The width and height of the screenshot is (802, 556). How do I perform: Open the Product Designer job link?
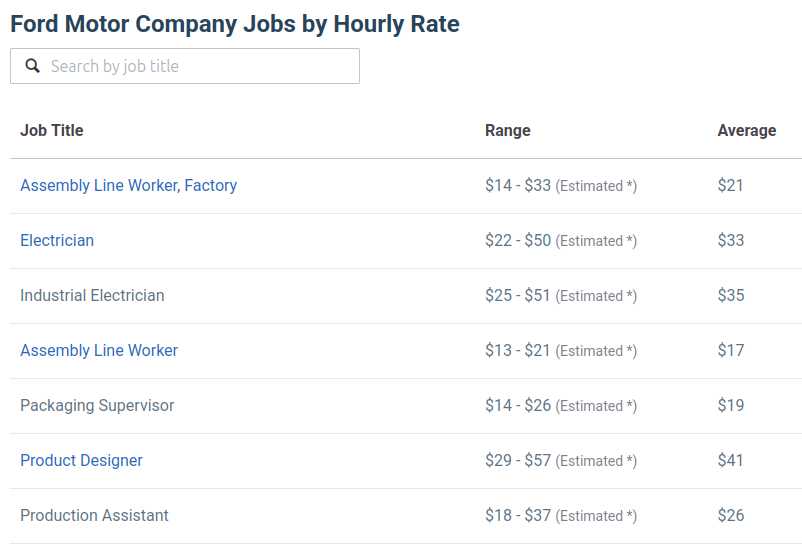[81, 460]
